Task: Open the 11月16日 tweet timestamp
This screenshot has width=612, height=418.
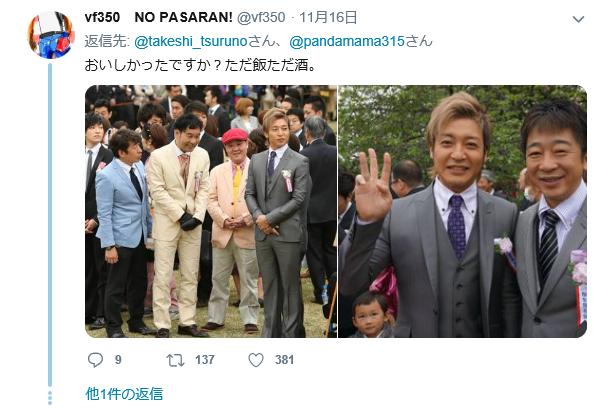Action: pyautogui.click(x=328, y=18)
